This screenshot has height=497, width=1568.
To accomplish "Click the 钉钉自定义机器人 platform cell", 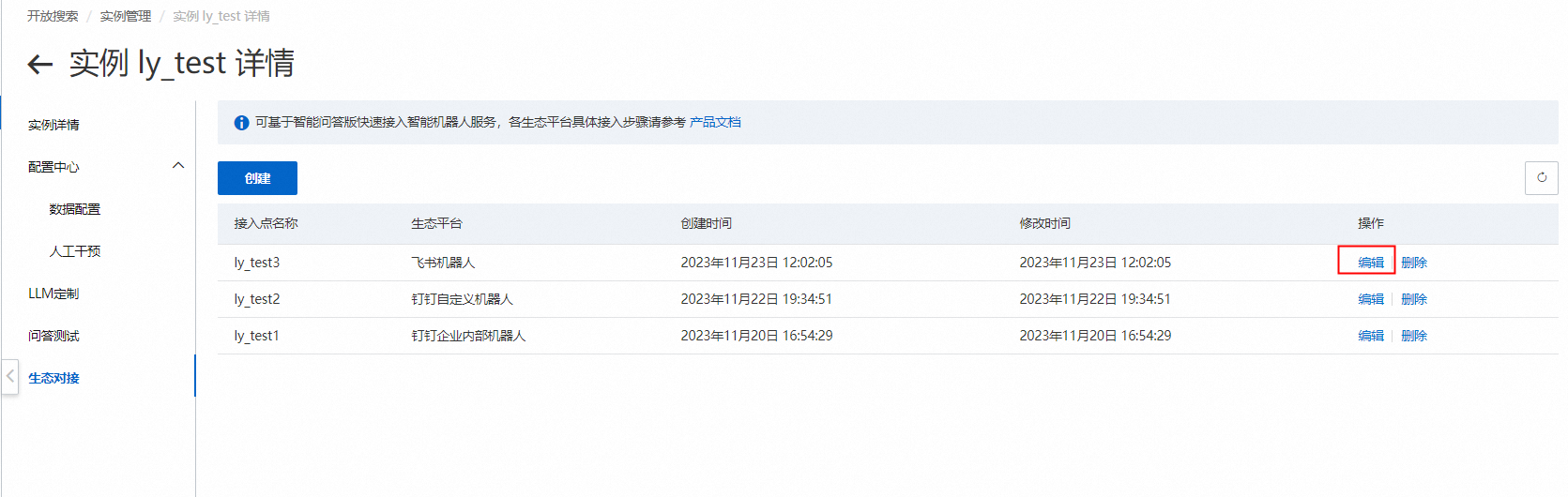I will 462,299.
